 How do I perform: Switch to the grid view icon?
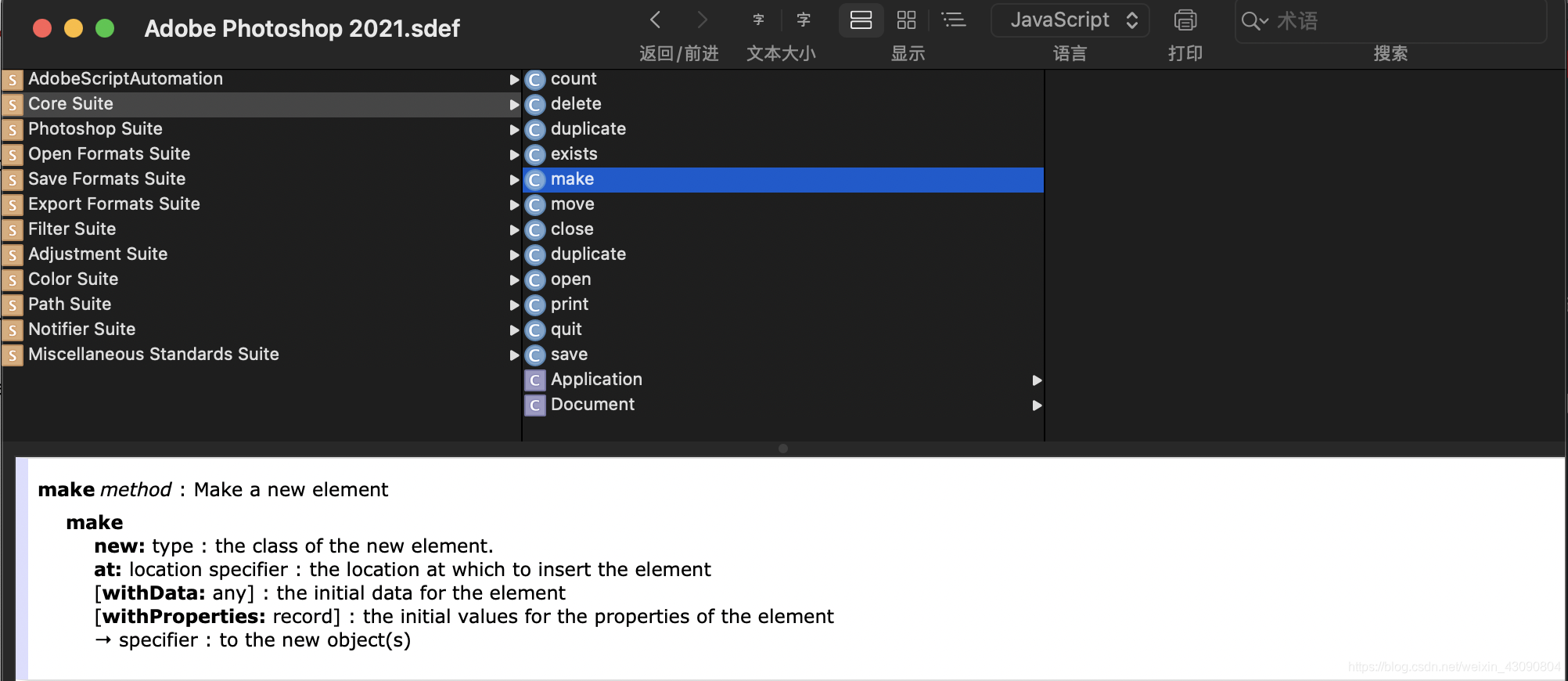click(x=906, y=20)
